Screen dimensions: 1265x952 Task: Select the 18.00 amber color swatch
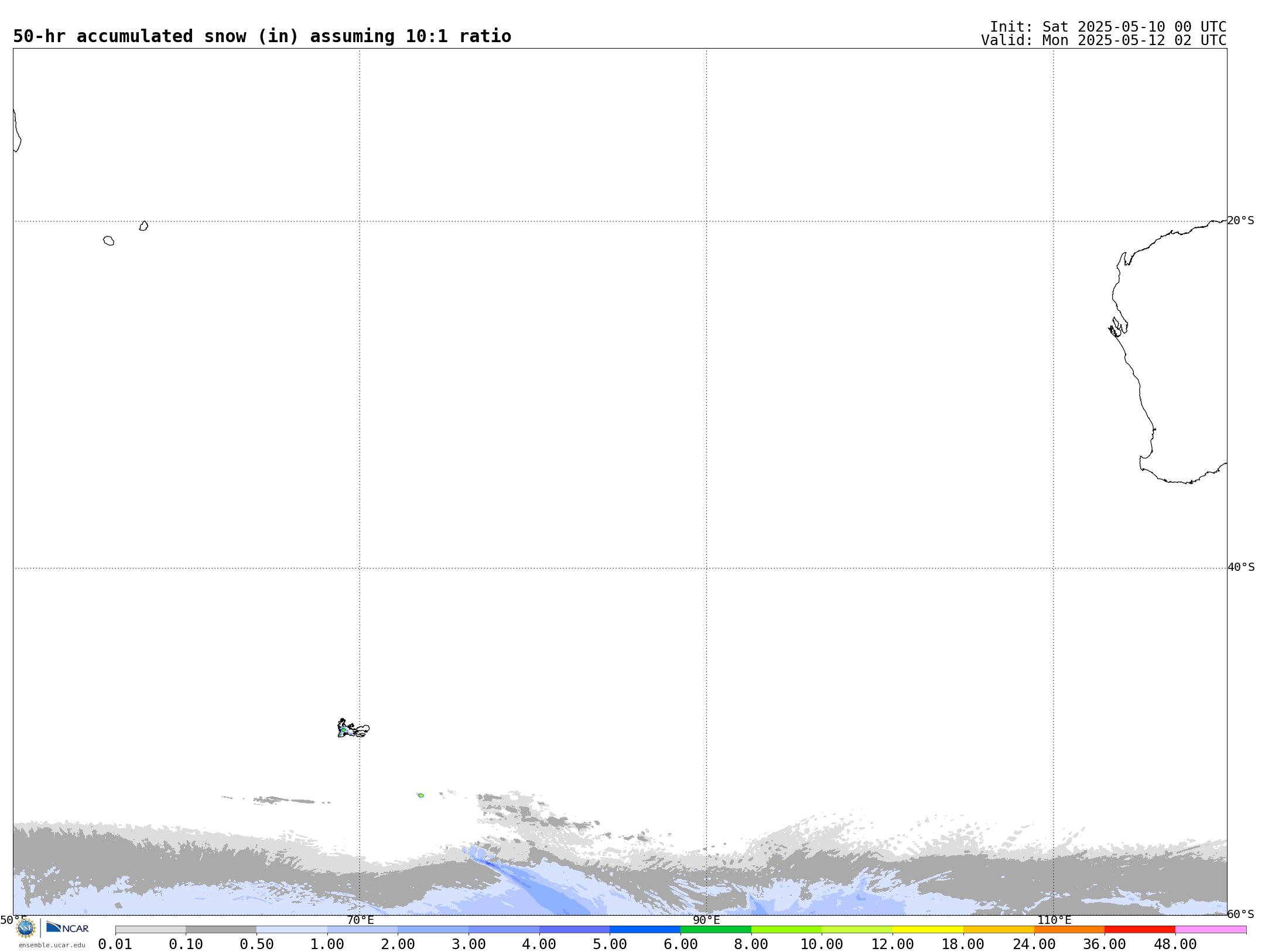click(x=999, y=930)
